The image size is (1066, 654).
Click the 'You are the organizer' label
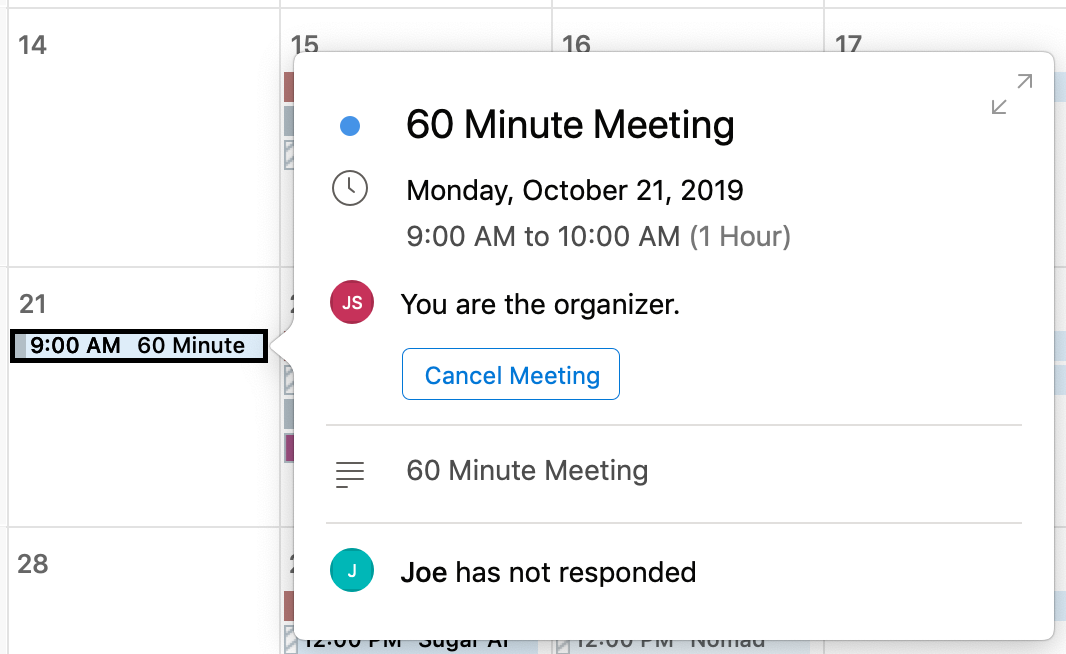(538, 304)
